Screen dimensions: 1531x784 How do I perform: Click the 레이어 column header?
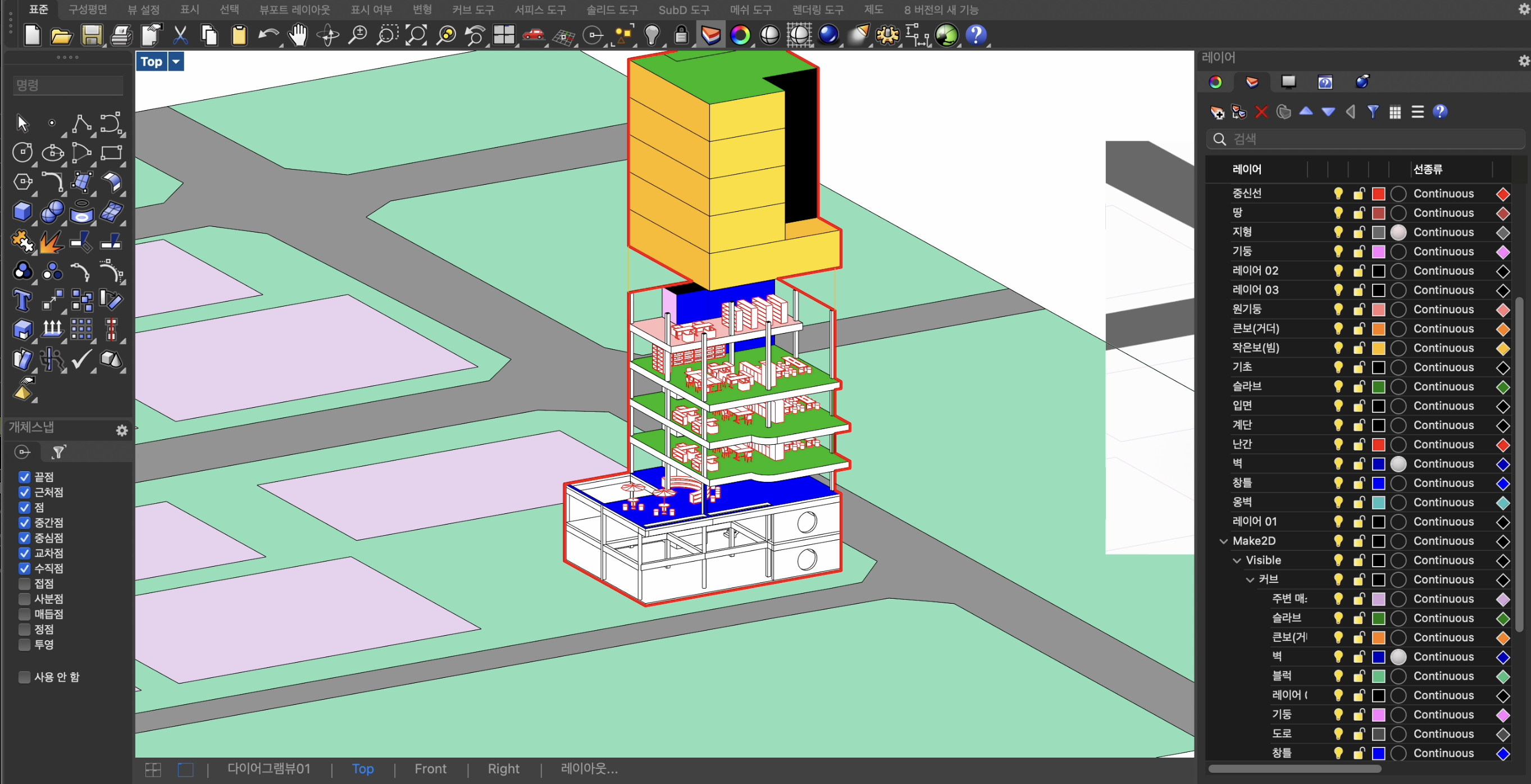point(1247,170)
